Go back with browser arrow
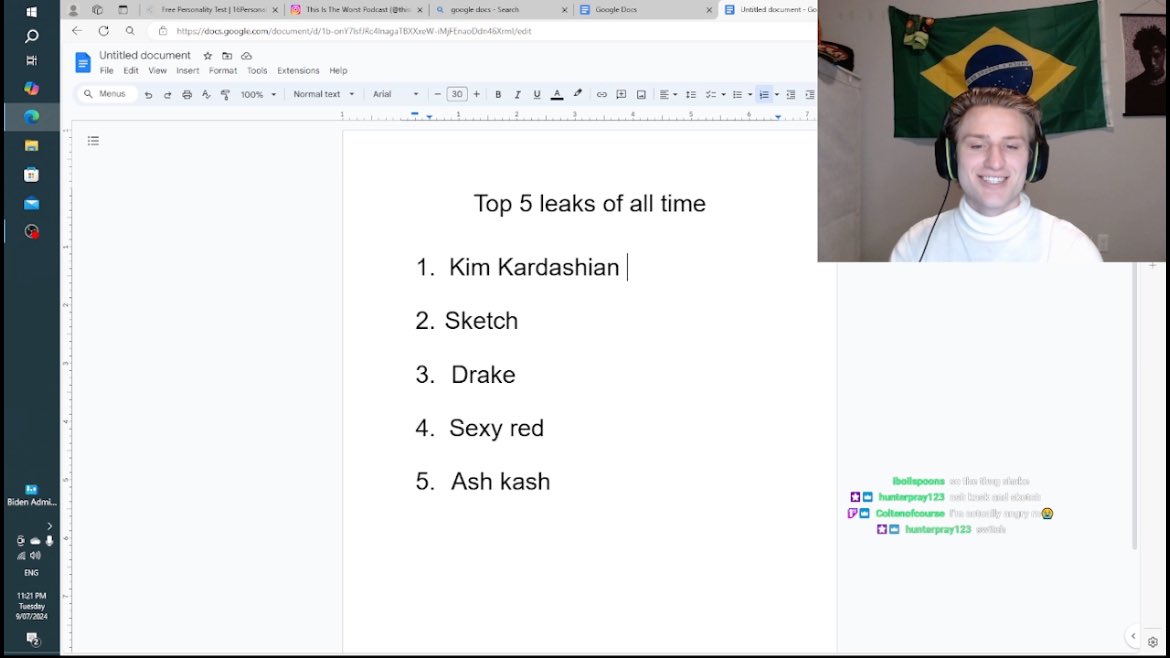Image resolution: width=1170 pixels, height=658 pixels. coord(77,31)
